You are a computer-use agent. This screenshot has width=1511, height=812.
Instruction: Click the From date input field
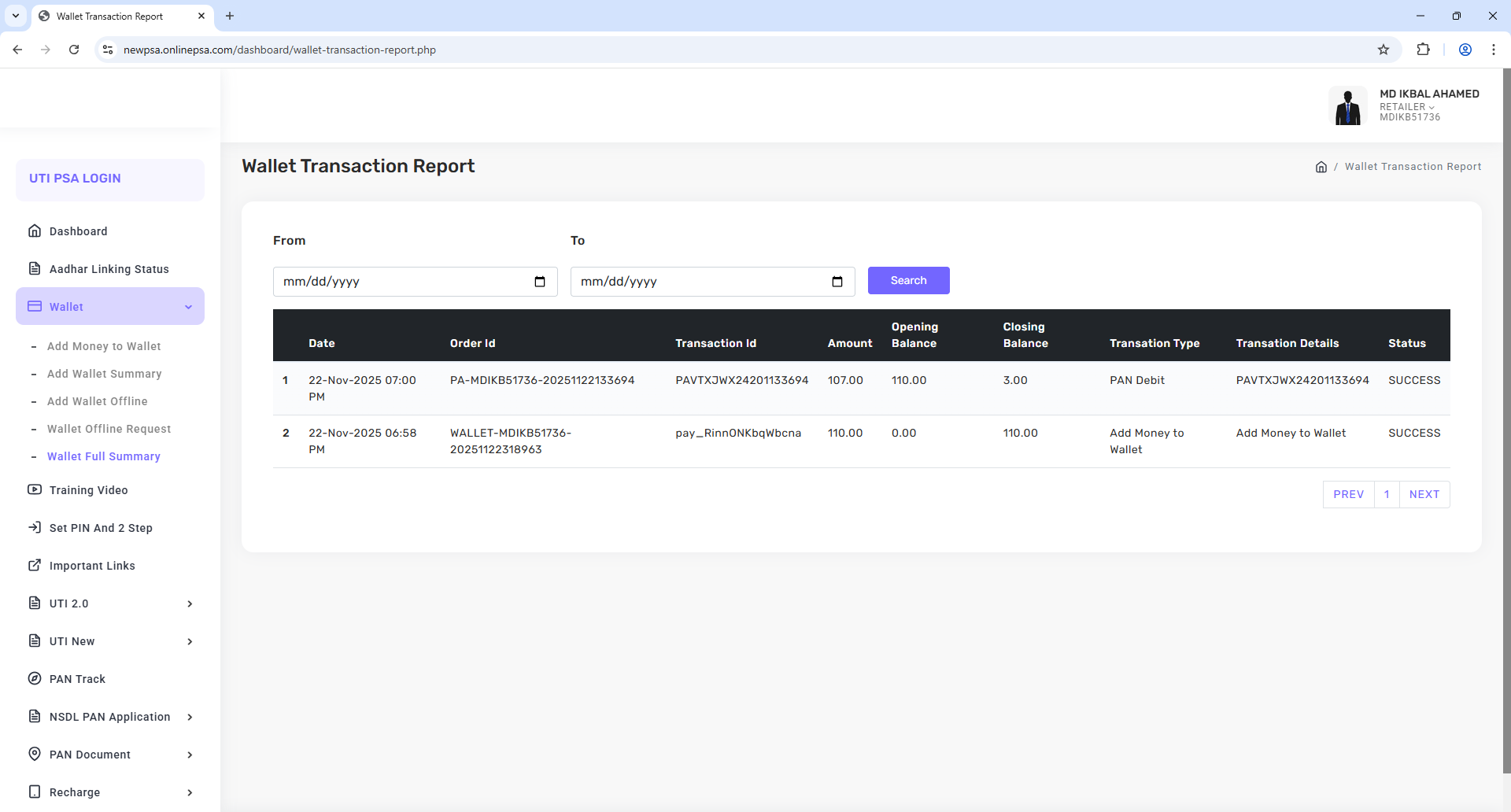401,282
